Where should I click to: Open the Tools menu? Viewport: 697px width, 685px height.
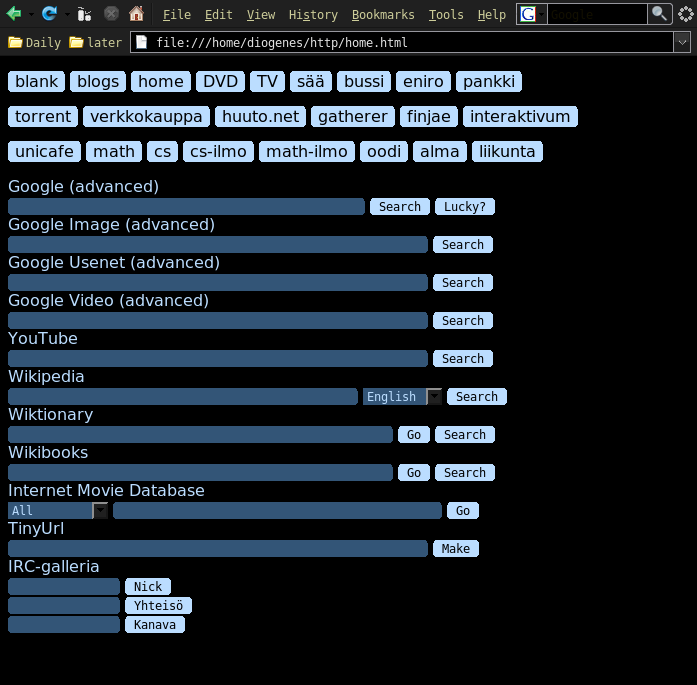446,15
